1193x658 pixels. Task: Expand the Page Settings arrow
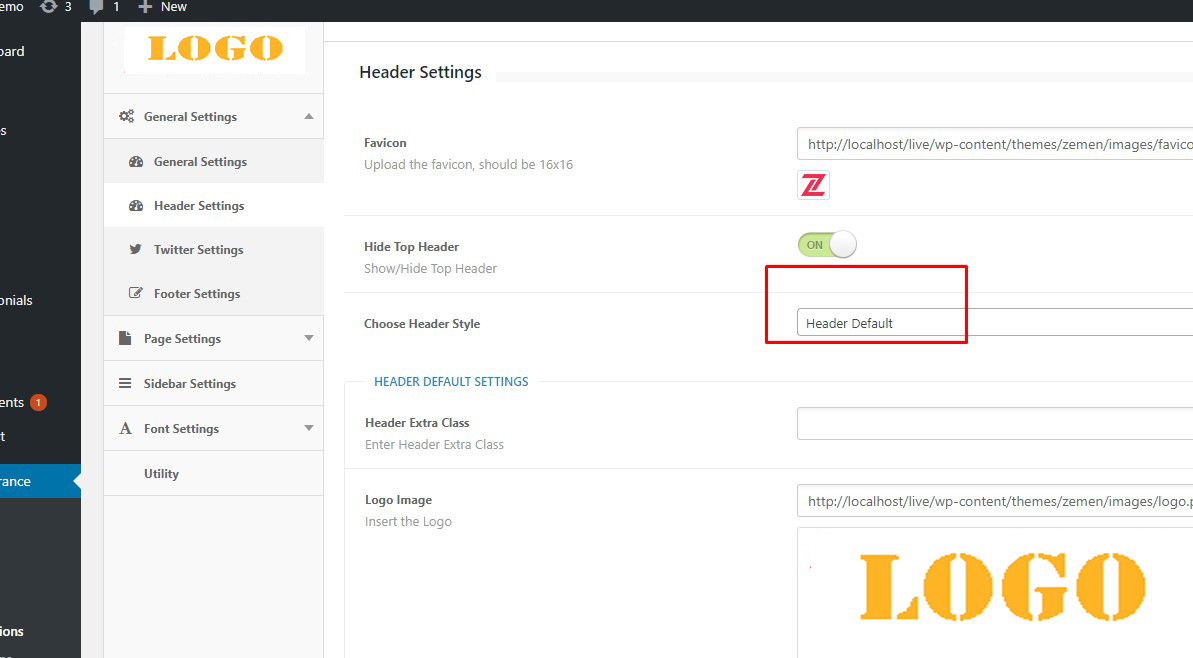pos(309,339)
